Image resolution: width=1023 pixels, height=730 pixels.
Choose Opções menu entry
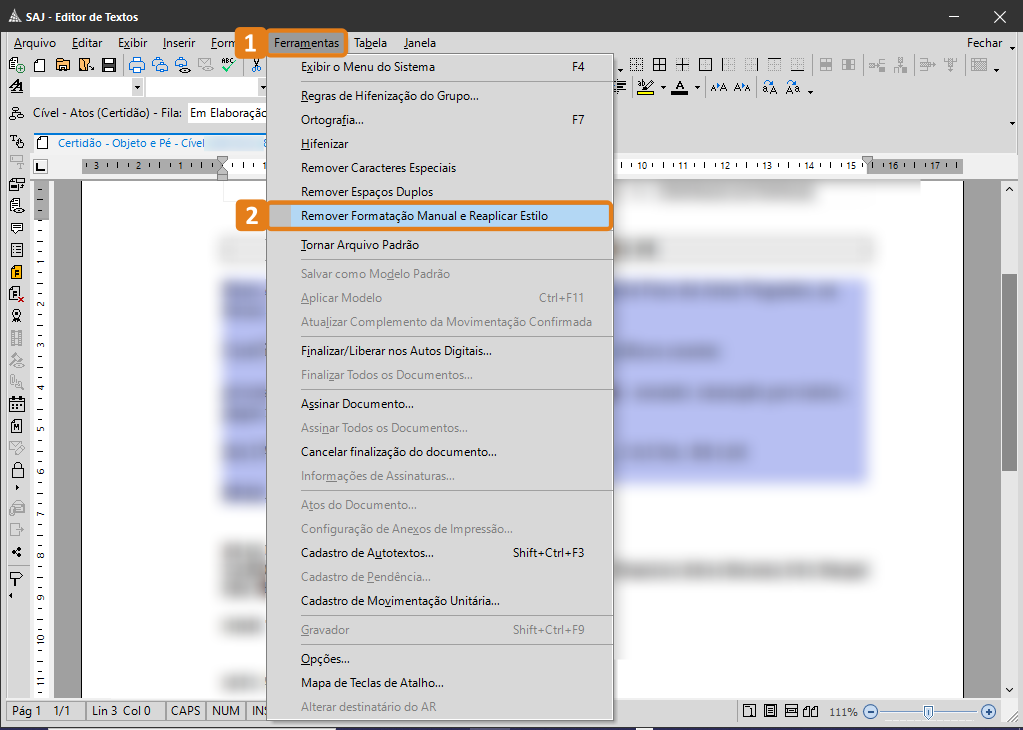[440, 659]
